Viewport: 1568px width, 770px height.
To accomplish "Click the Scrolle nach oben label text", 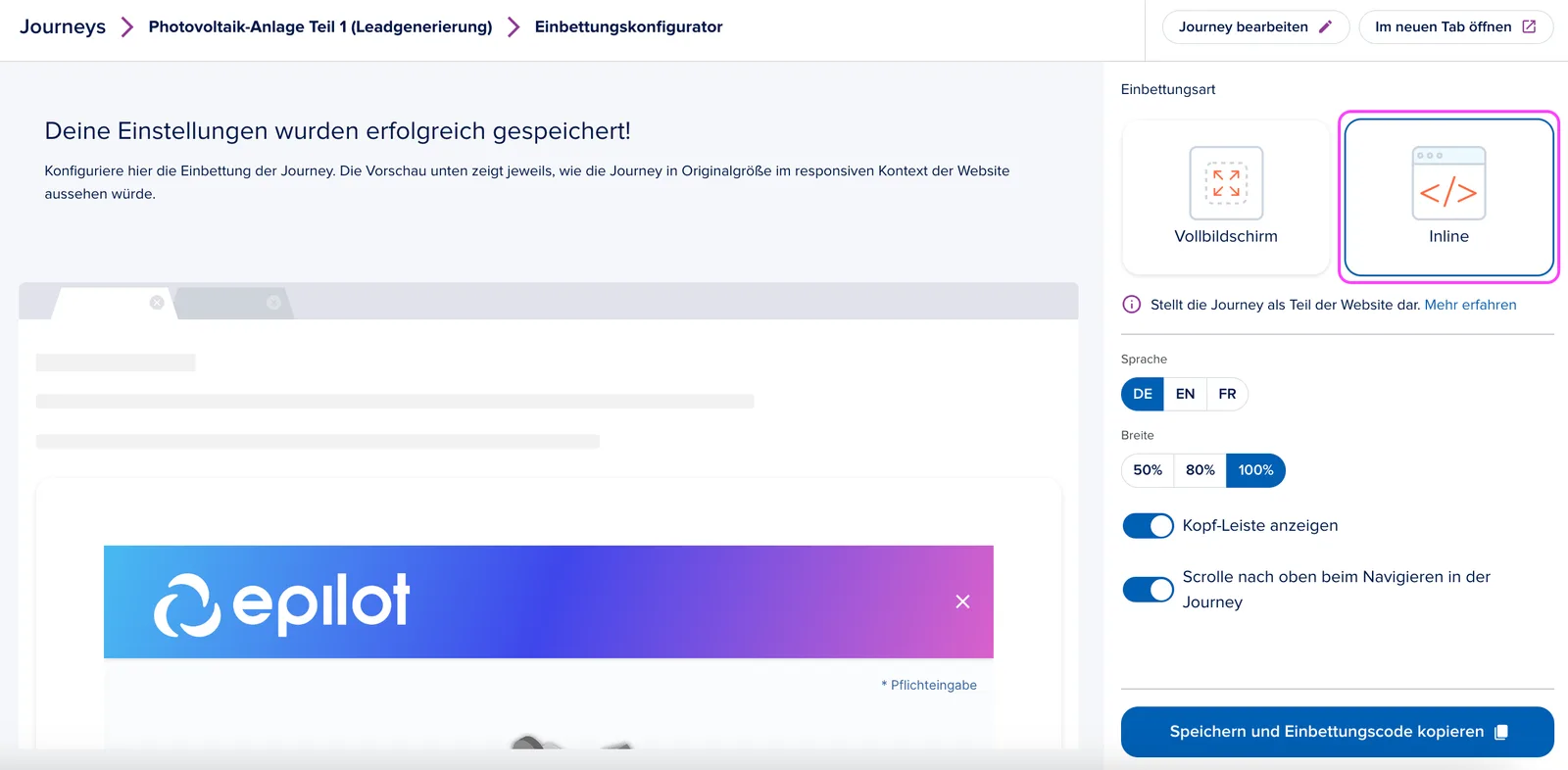I will pos(1337,590).
